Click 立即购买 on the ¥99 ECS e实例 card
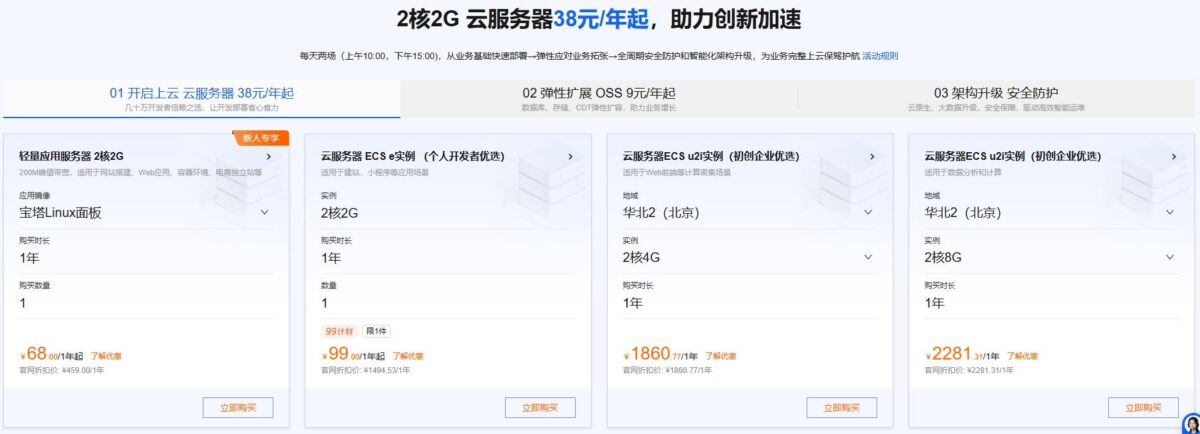 tap(540, 407)
